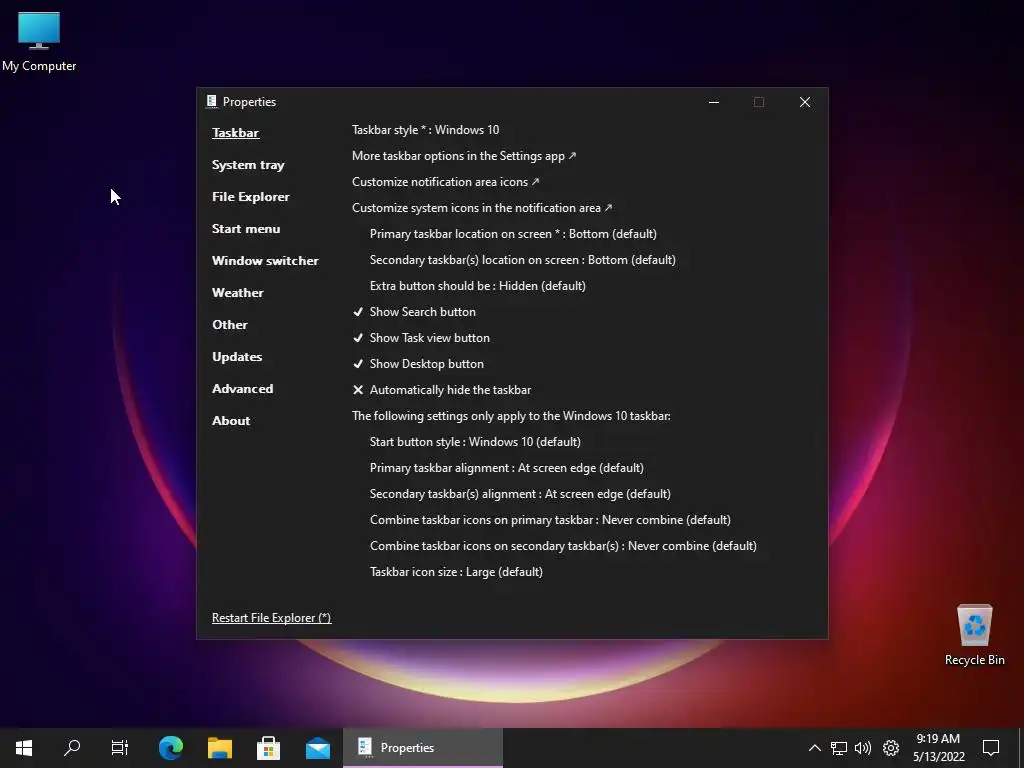Image resolution: width=1024 pixels, height=768 pixels.
Task: Open the Advanced section
Action: tap(242, 389)
